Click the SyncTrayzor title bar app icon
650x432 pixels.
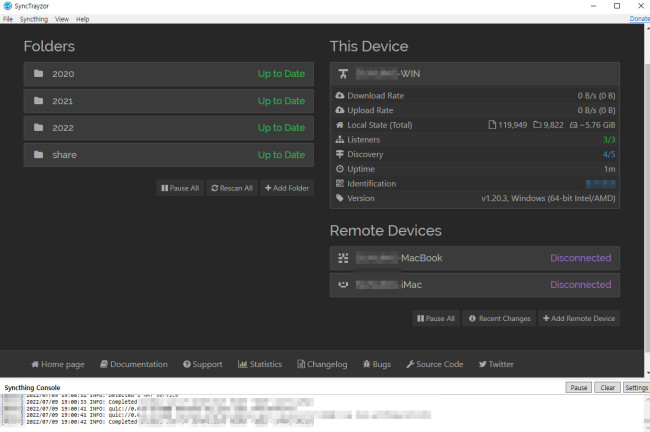(7, 6)
